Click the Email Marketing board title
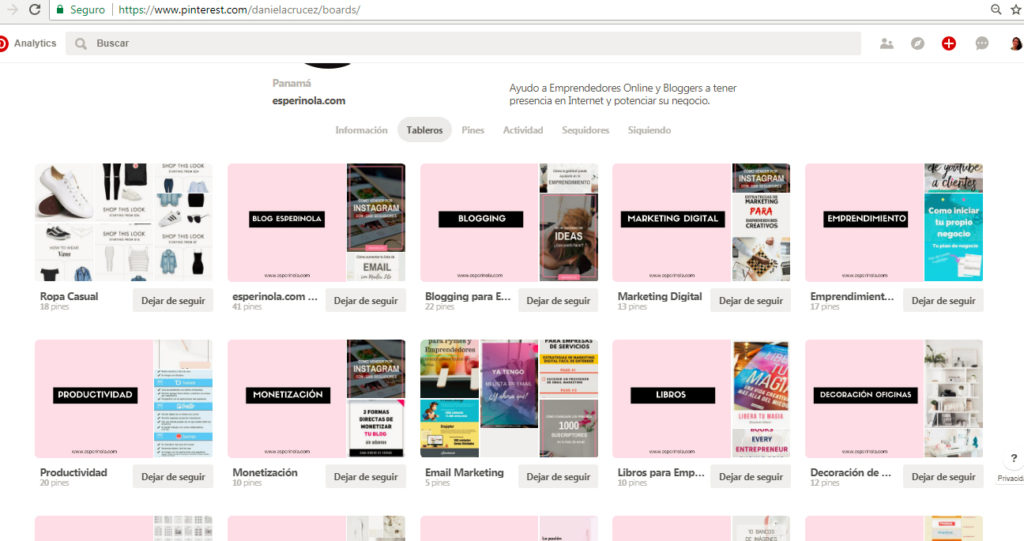Viewport: 1024px width, 541px height. click(464, 472)
